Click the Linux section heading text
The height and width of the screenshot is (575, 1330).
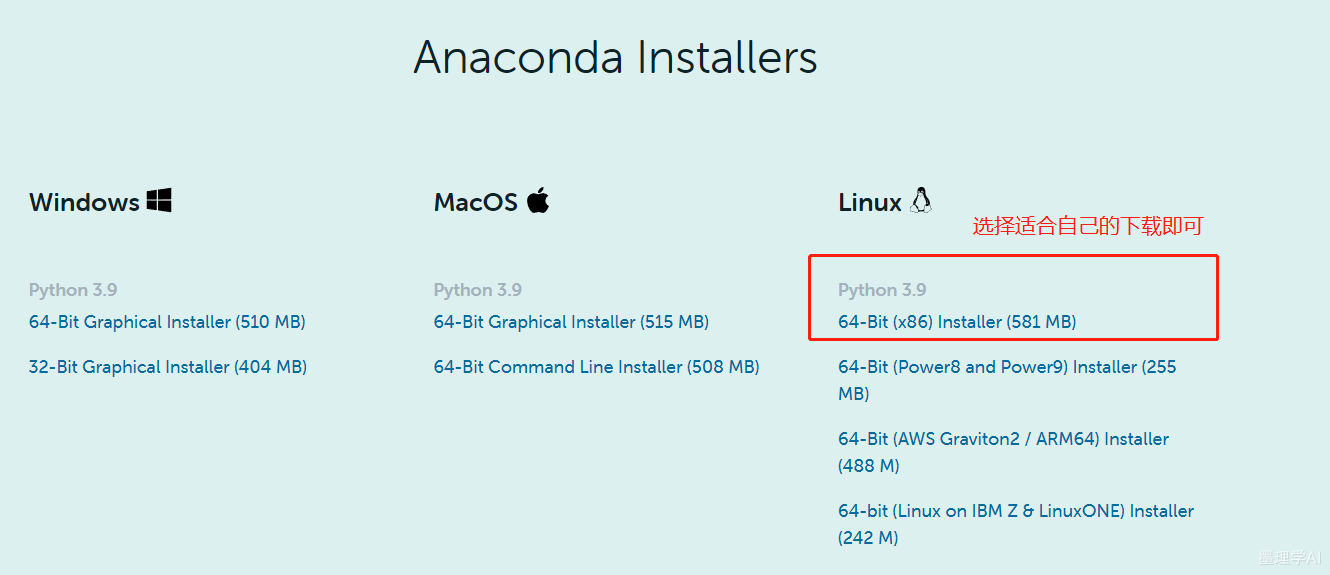[x=870, y=202]
